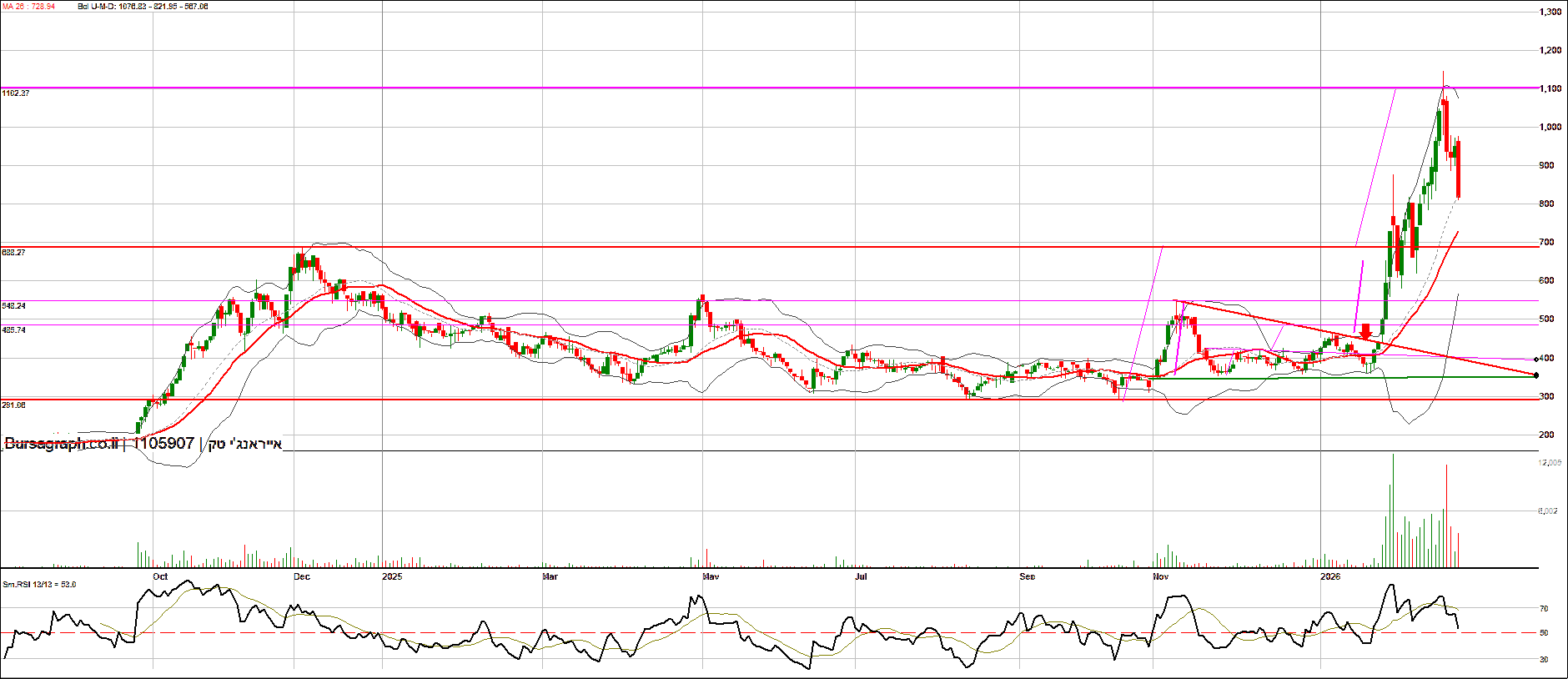Click the Sm.RSI 13/13 indicator label

[39, 585]
